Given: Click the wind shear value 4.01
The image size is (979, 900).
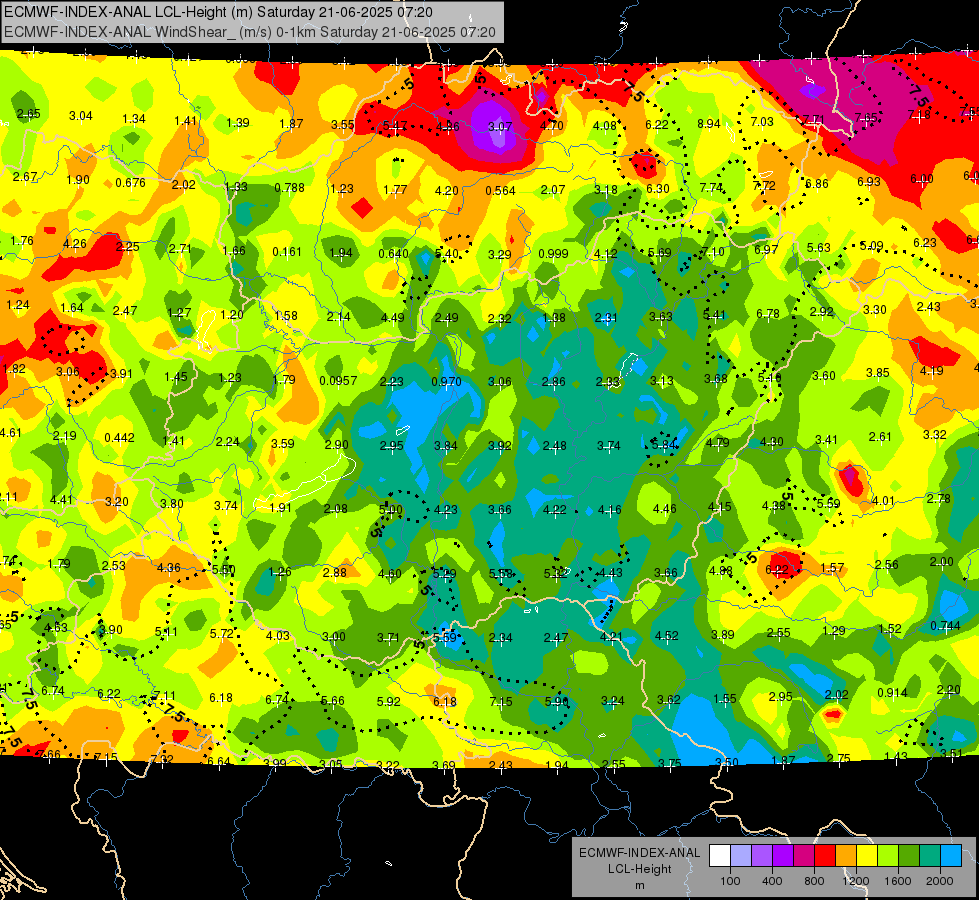Looking at the screenshot, I should [x=883, y=501].
